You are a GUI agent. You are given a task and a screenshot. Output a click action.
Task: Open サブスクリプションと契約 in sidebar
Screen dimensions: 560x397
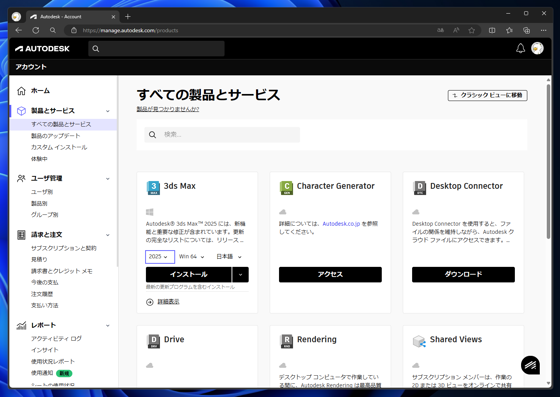tap(64, 248)
